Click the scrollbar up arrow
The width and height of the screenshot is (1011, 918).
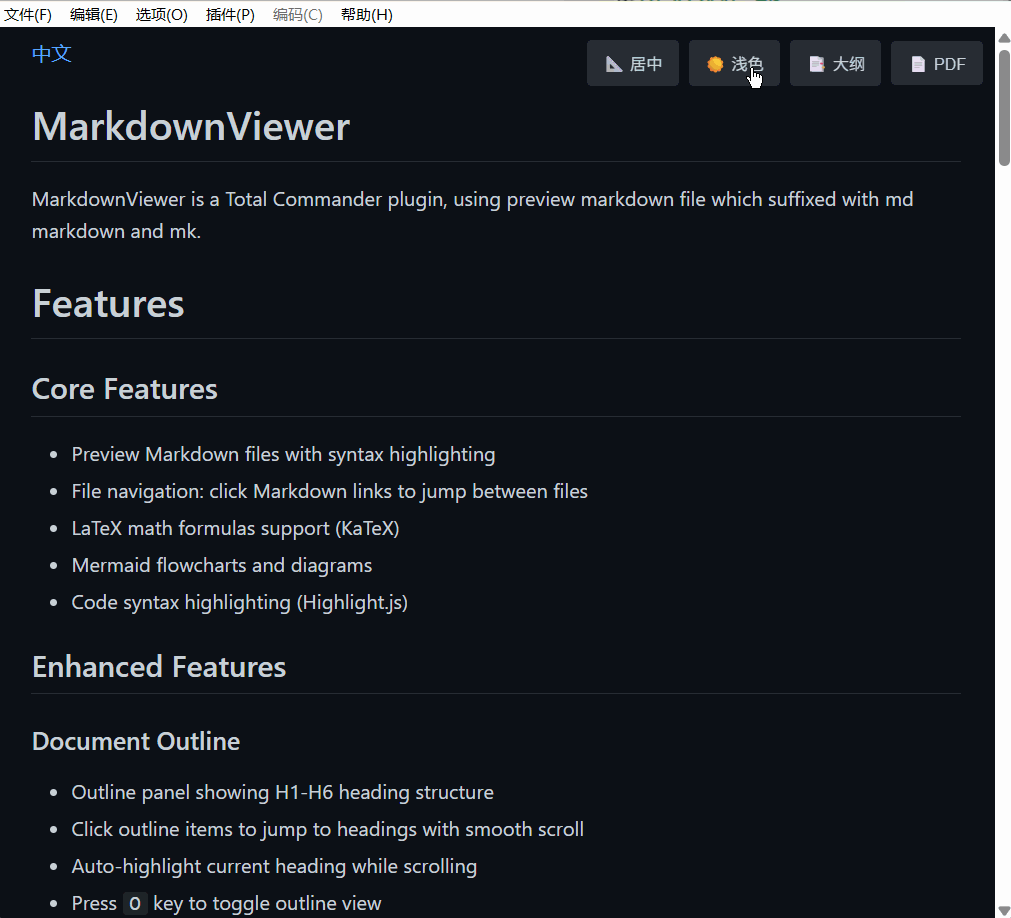pyautogui.click(x=1004, y=38)
